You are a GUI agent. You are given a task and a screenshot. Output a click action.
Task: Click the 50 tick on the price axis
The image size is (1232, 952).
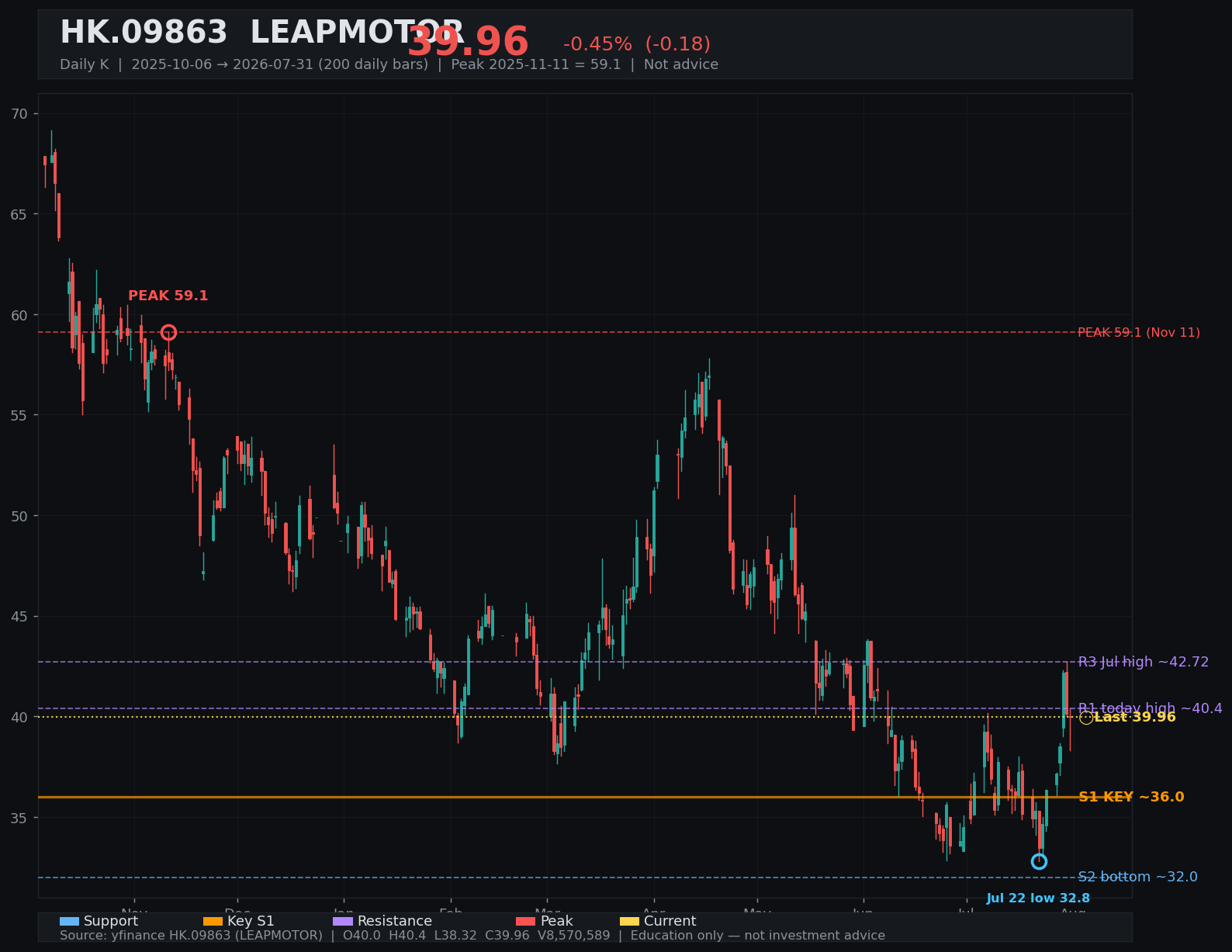pyautogui.click(x=19, y=516)
